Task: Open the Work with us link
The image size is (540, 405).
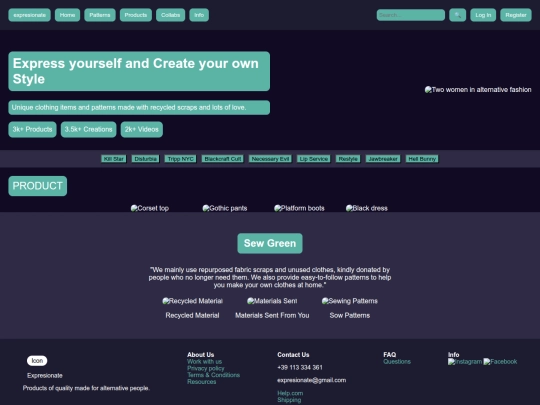Action: click(x=205, y=362)
